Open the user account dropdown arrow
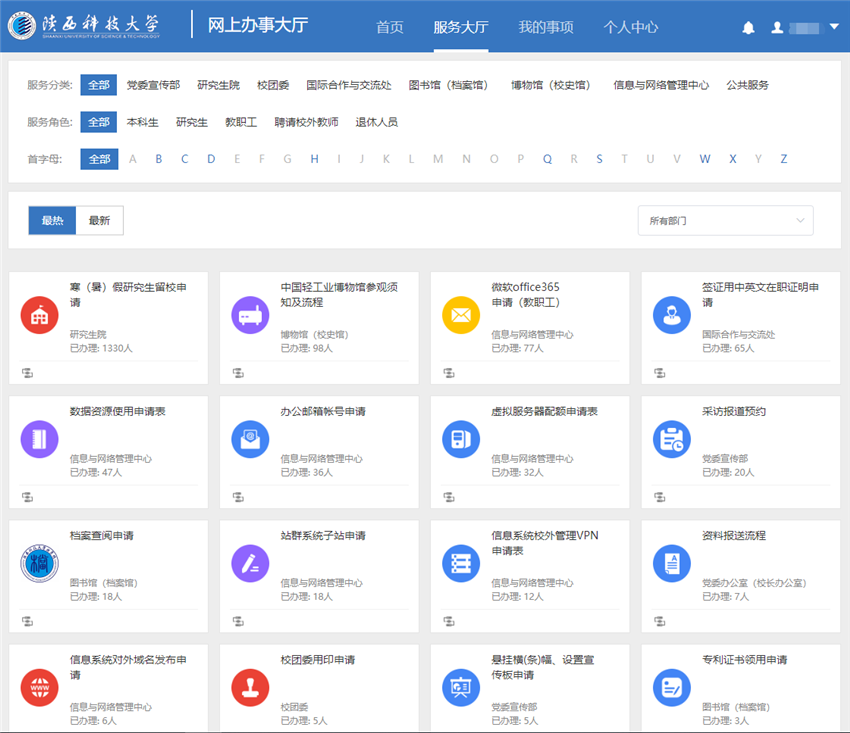This screenshot has height=733, width=850. 834,27
